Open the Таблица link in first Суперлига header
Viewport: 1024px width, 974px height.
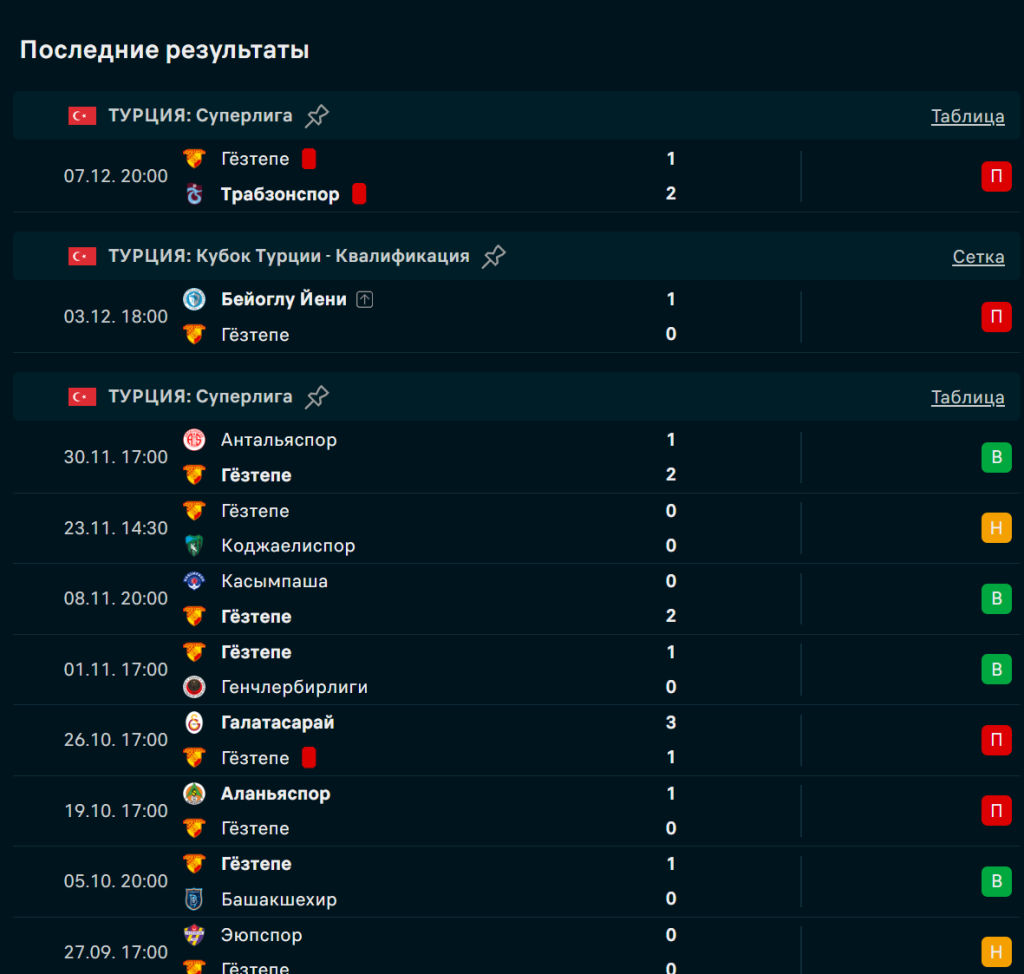967,116
